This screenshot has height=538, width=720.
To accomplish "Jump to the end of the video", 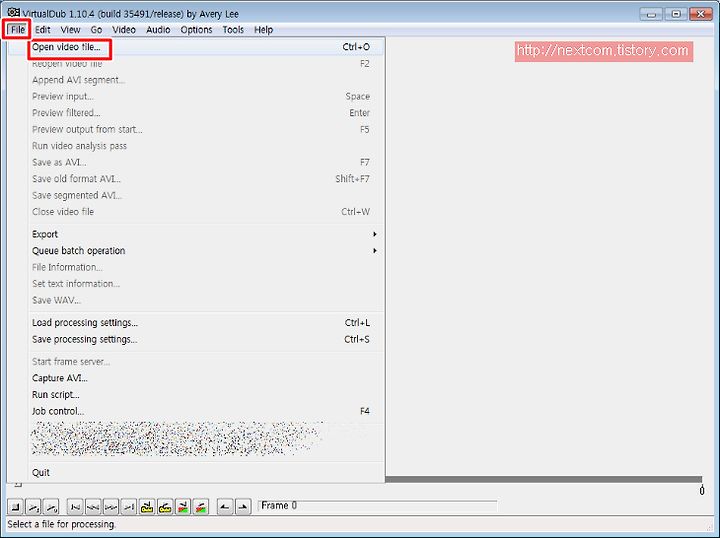I will pyautogui.click(x=129, y=507).
